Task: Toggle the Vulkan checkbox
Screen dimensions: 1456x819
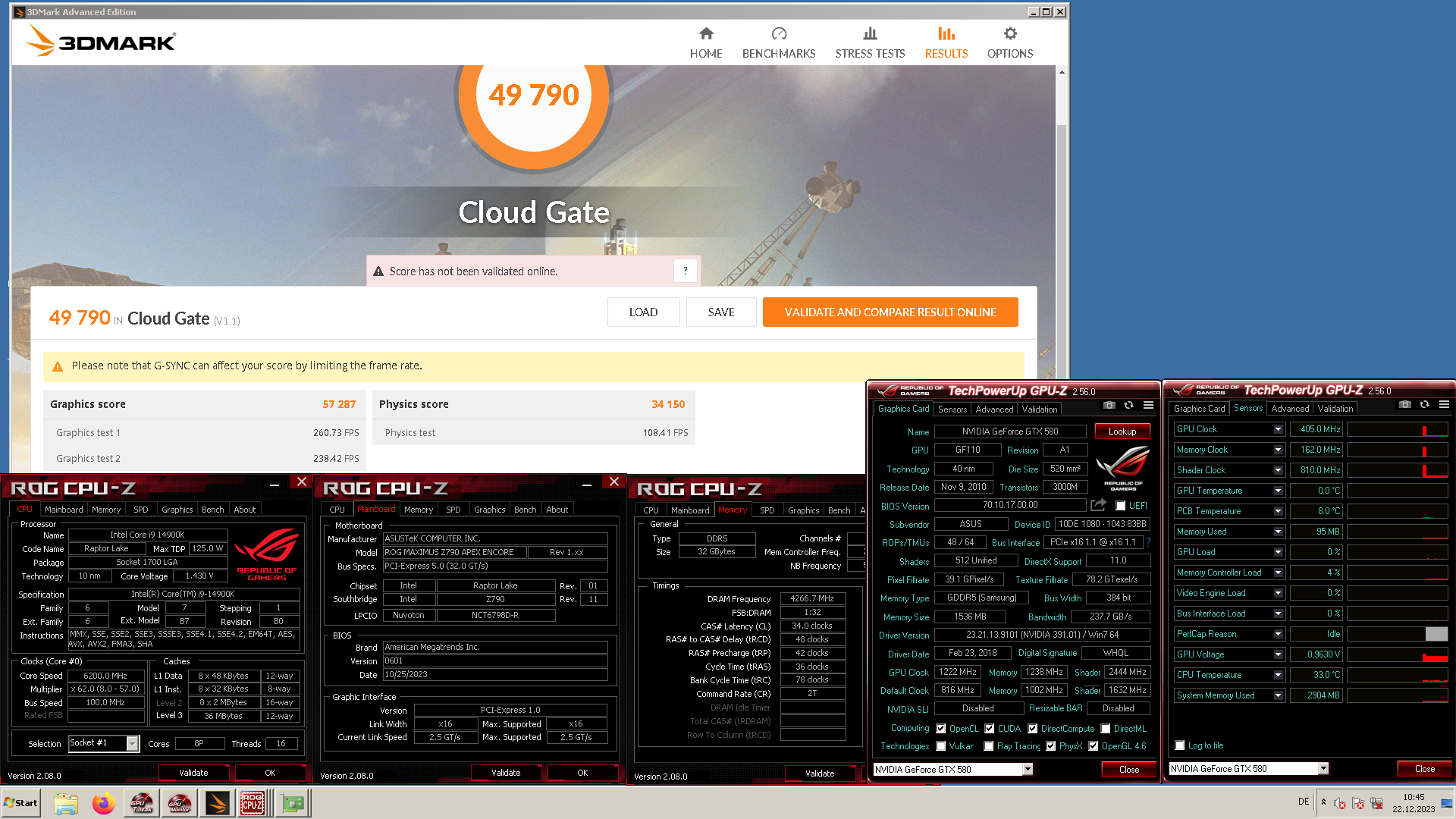Action: tap(941, 746)
